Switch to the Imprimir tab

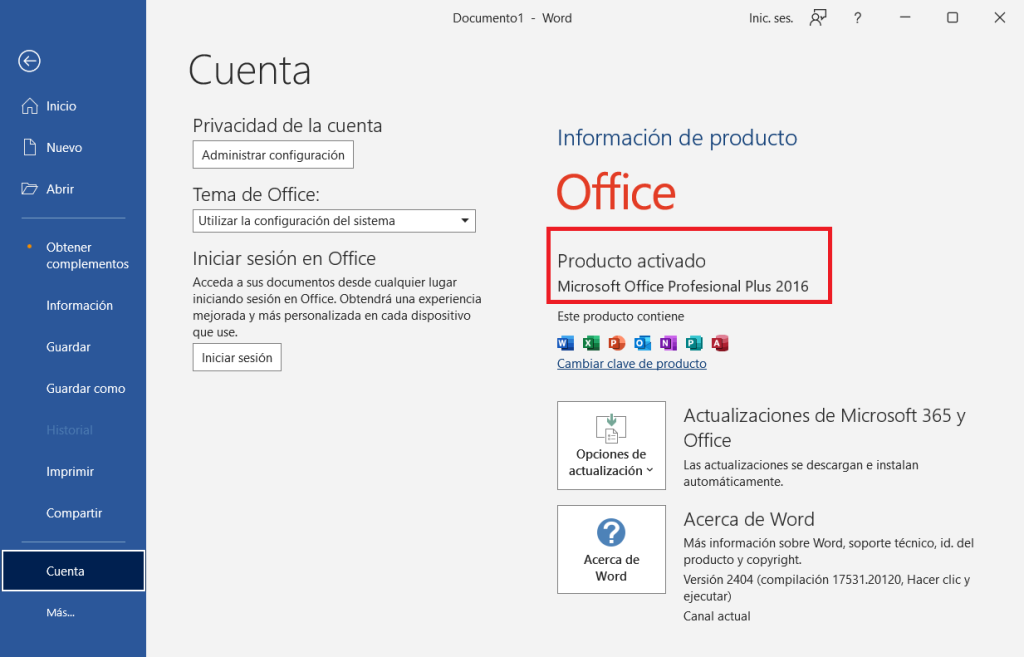point(70,471)
